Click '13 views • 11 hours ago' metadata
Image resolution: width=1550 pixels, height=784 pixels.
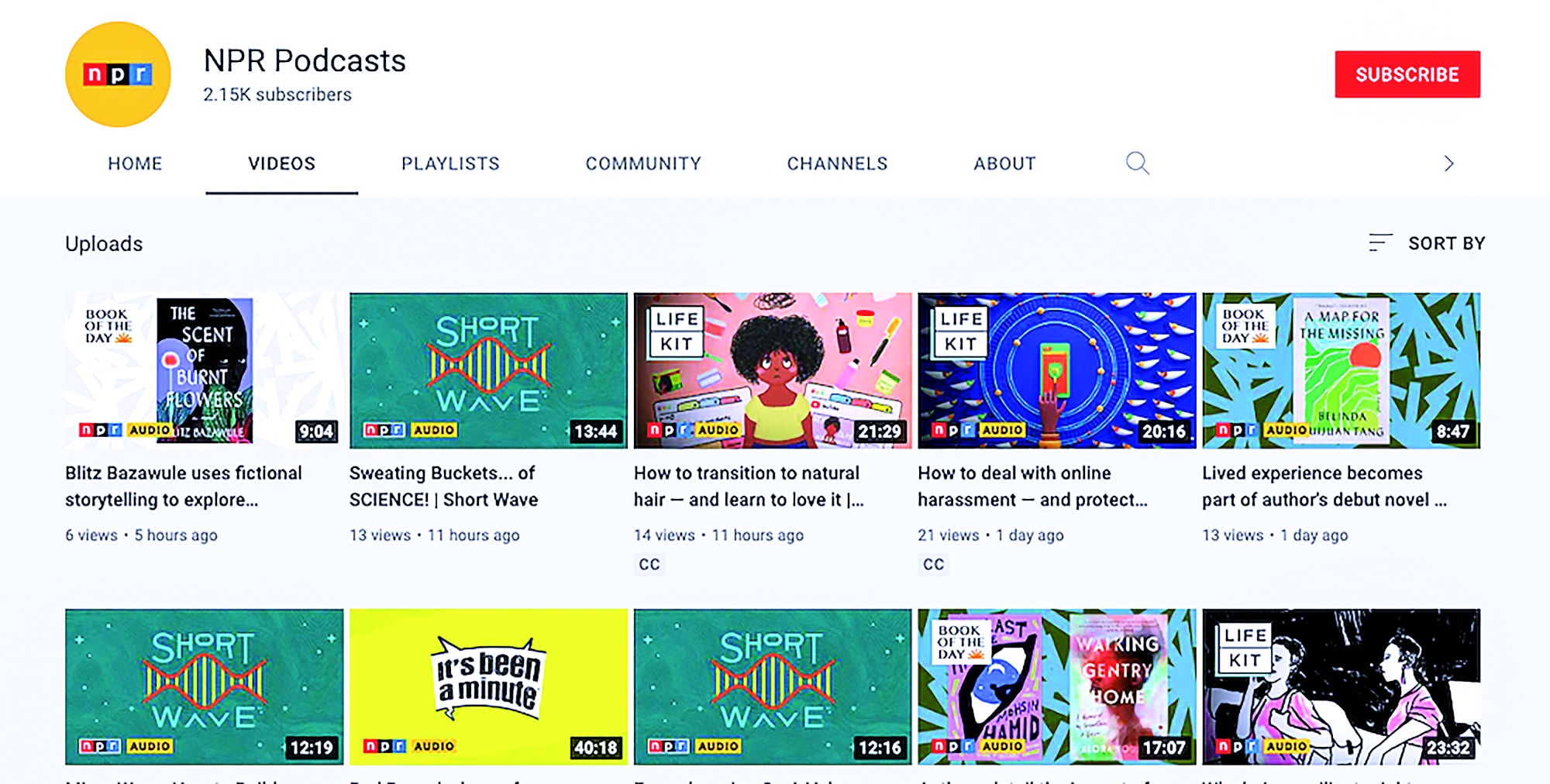[434, 535]
